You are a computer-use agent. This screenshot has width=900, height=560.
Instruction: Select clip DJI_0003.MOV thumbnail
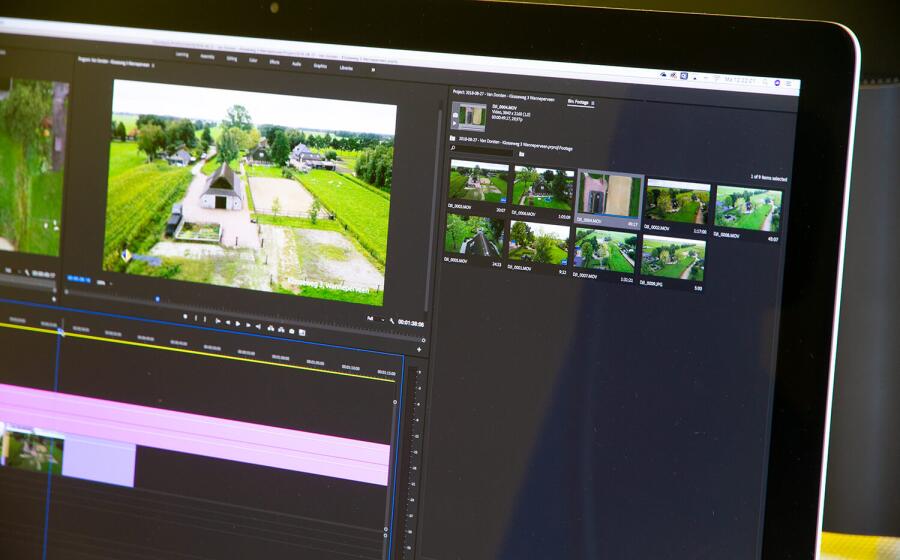pos(478,181)
